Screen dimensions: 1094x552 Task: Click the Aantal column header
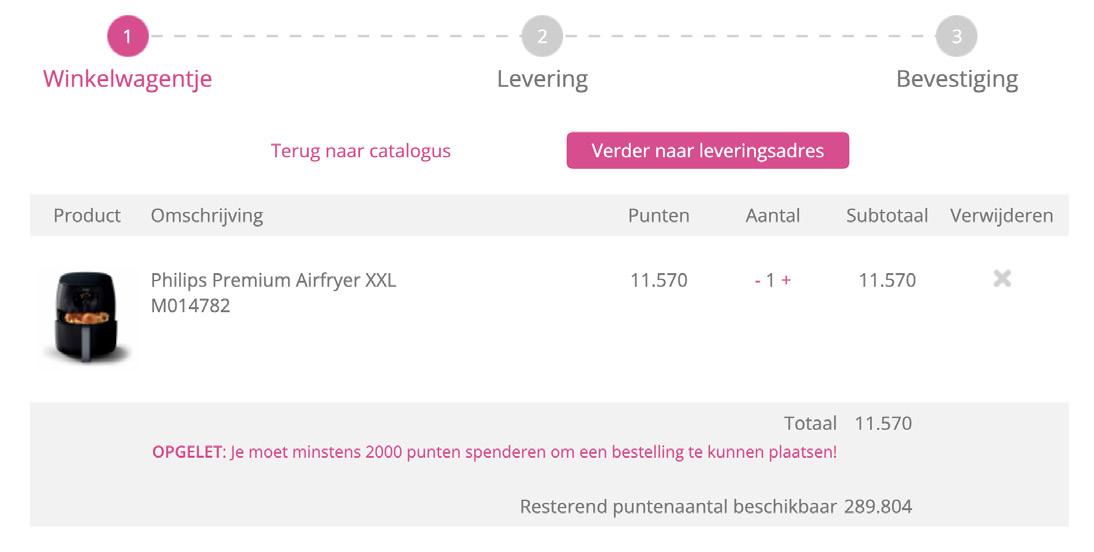click(772, 216)
